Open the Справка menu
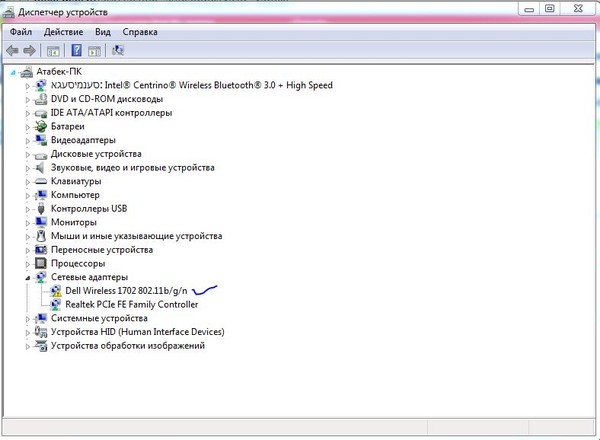 [140, 32]
